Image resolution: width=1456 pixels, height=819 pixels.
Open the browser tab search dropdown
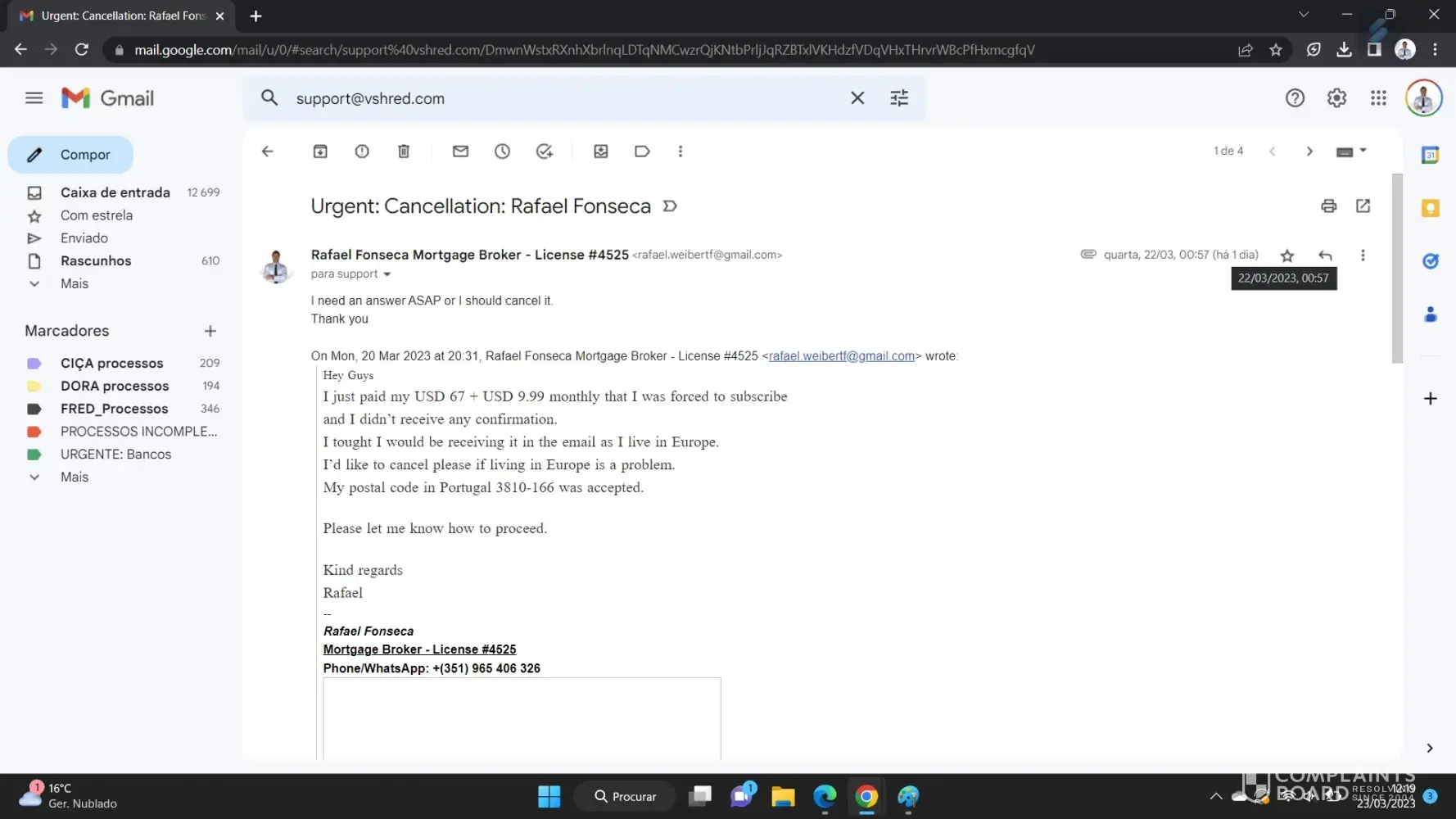pos(1304,15)
